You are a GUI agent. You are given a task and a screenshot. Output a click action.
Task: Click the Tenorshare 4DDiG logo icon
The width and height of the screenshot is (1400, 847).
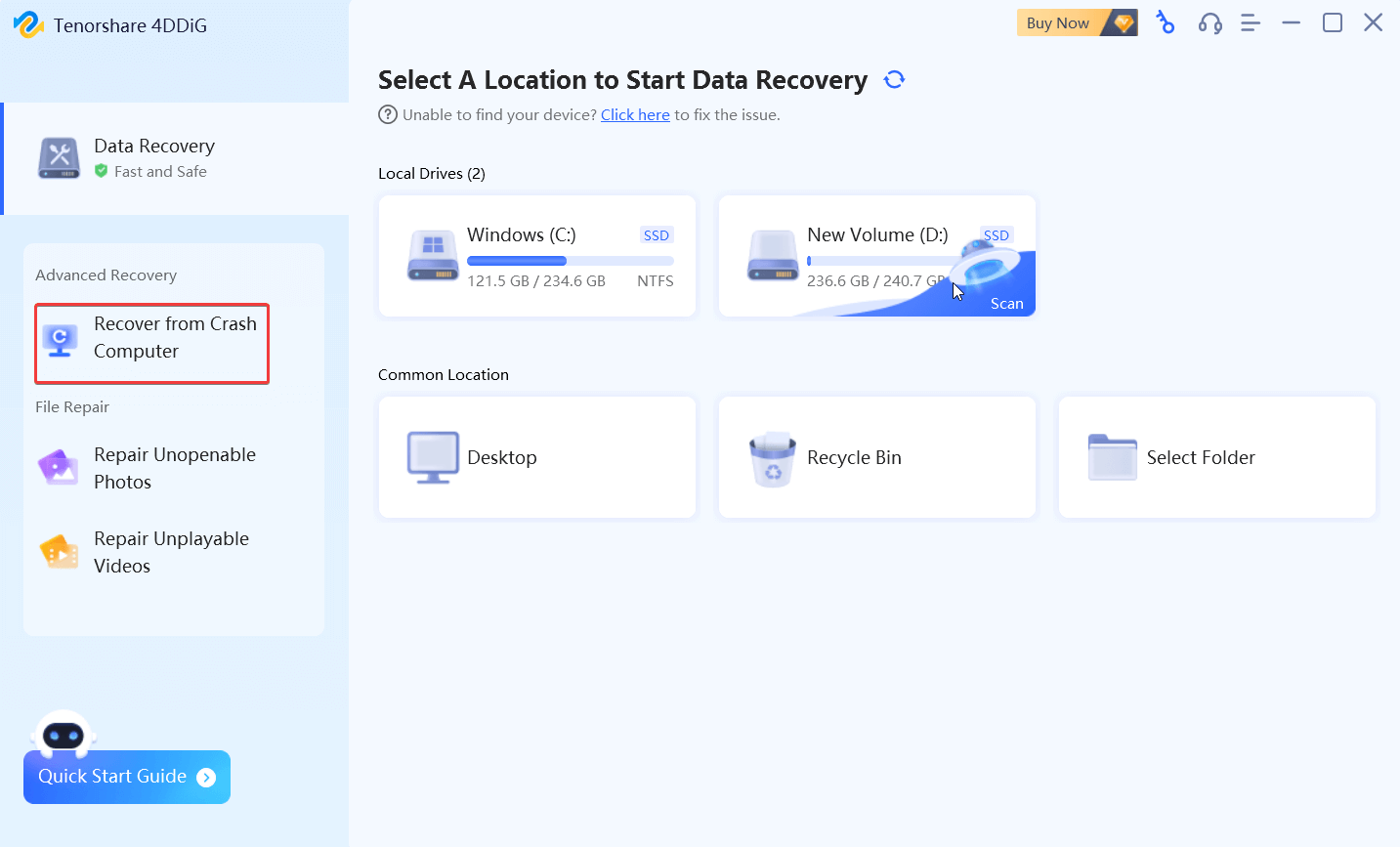(28, 24)
